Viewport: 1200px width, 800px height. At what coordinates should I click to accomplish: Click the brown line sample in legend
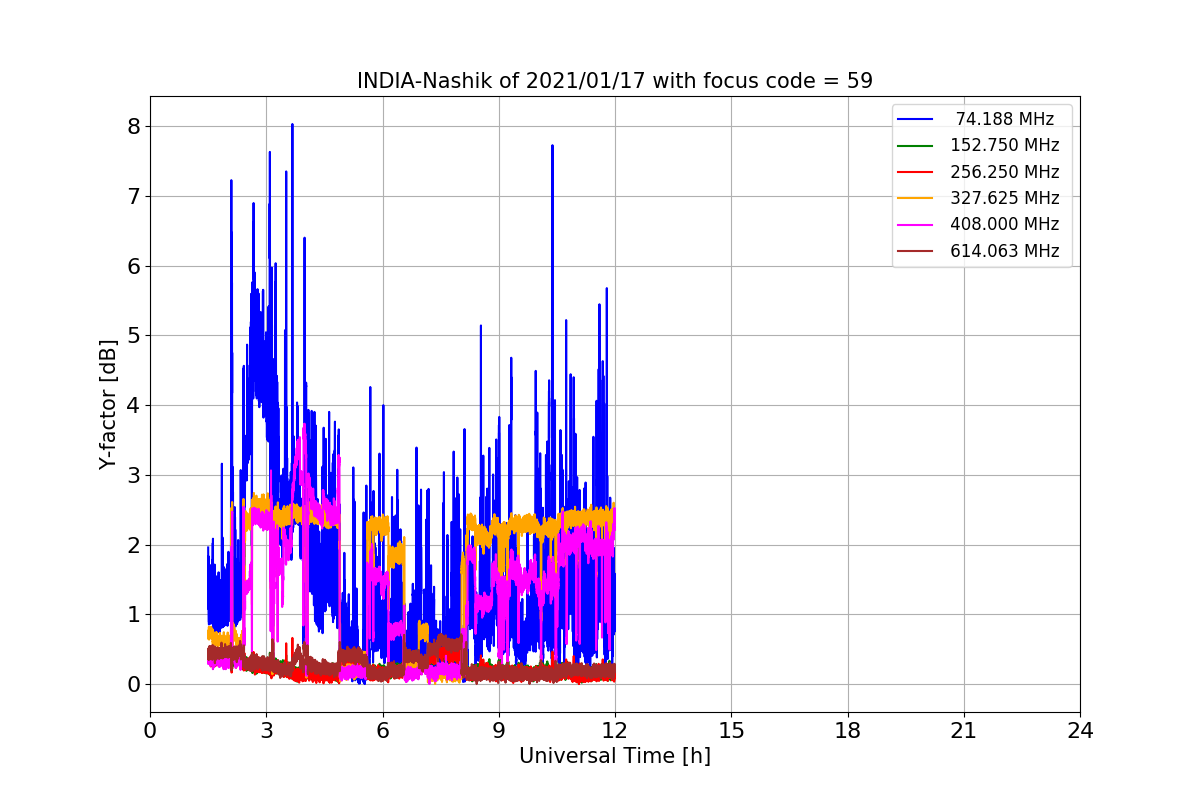click(x=916, y=251)
